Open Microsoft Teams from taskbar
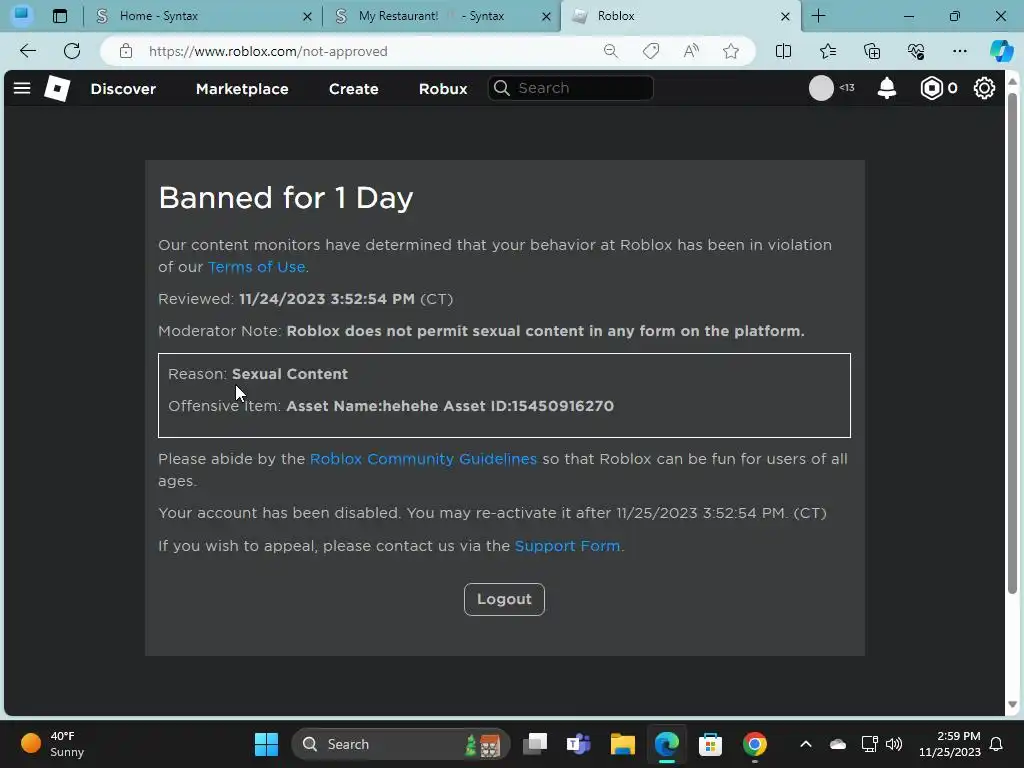 click(x=579, y=744)
